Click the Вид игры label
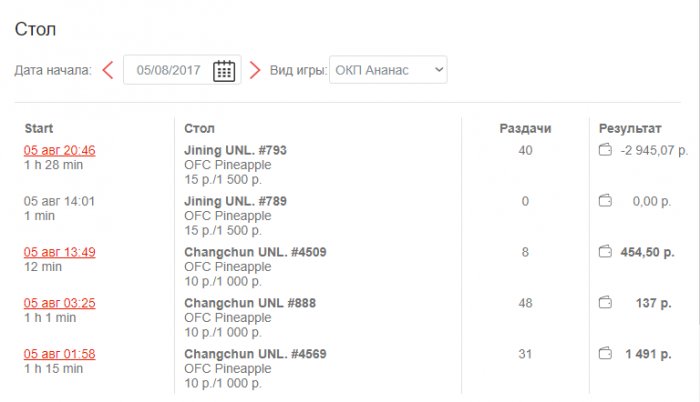The height and width of the screenshot is (402, 700). coord(298,71)
